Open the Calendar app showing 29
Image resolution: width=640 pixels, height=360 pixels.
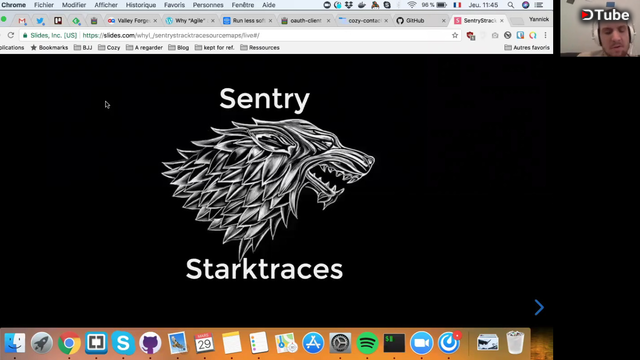(204, 342)
